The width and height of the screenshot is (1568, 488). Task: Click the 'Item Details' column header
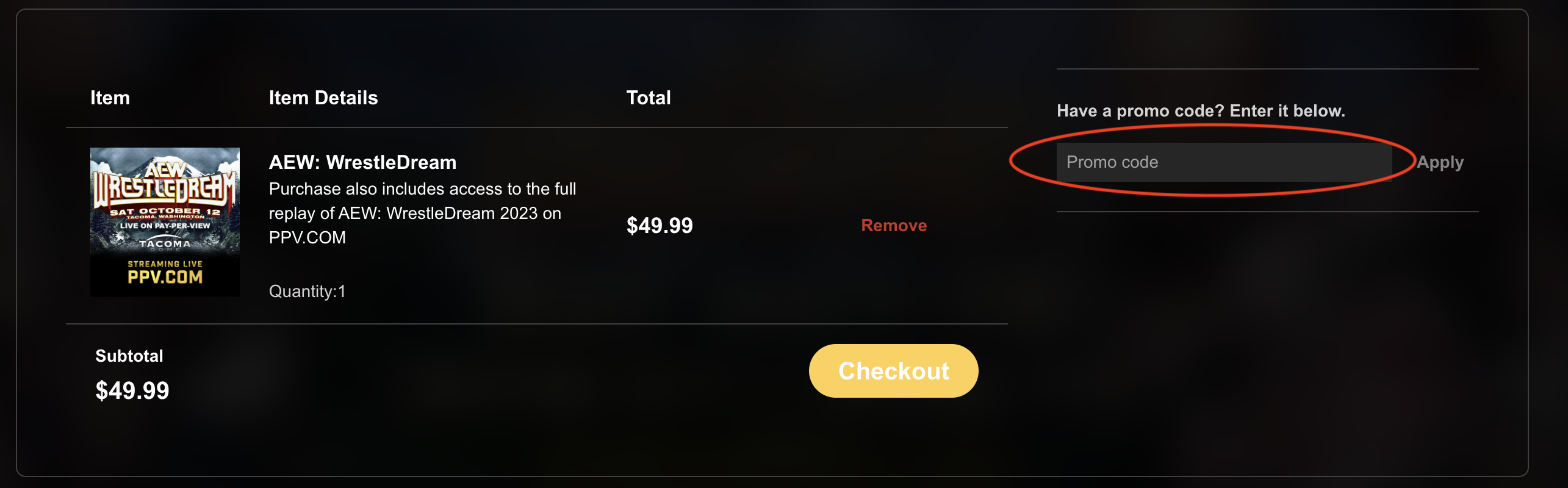(323, 98)
